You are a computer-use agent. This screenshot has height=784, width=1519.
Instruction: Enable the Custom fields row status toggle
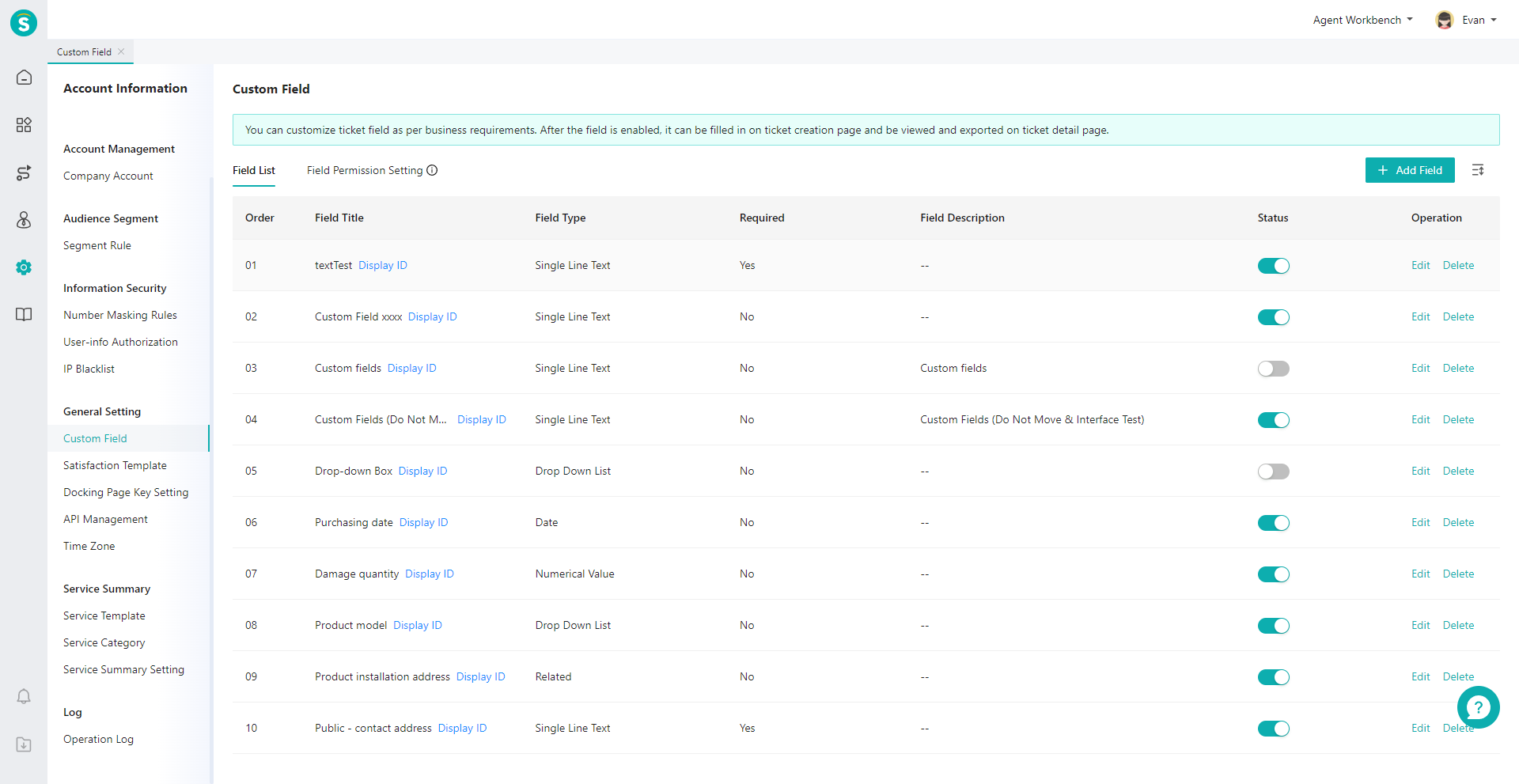coord(1274,369)
